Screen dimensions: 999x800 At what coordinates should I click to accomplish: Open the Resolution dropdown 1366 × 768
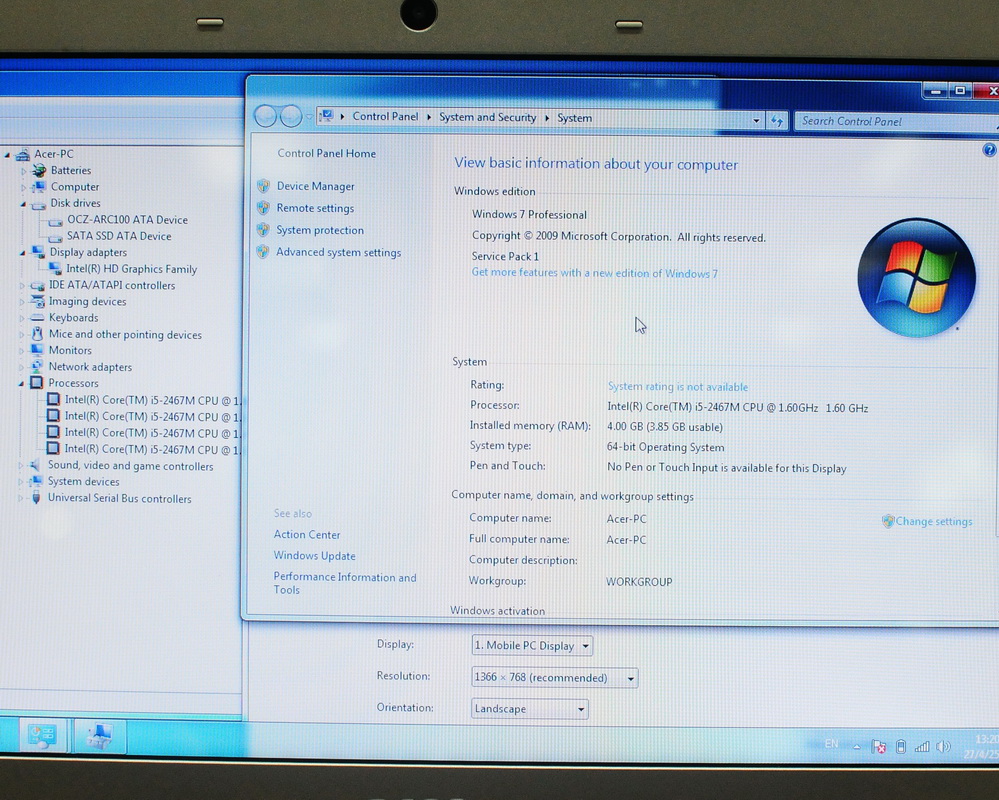[x=554, y=678]
